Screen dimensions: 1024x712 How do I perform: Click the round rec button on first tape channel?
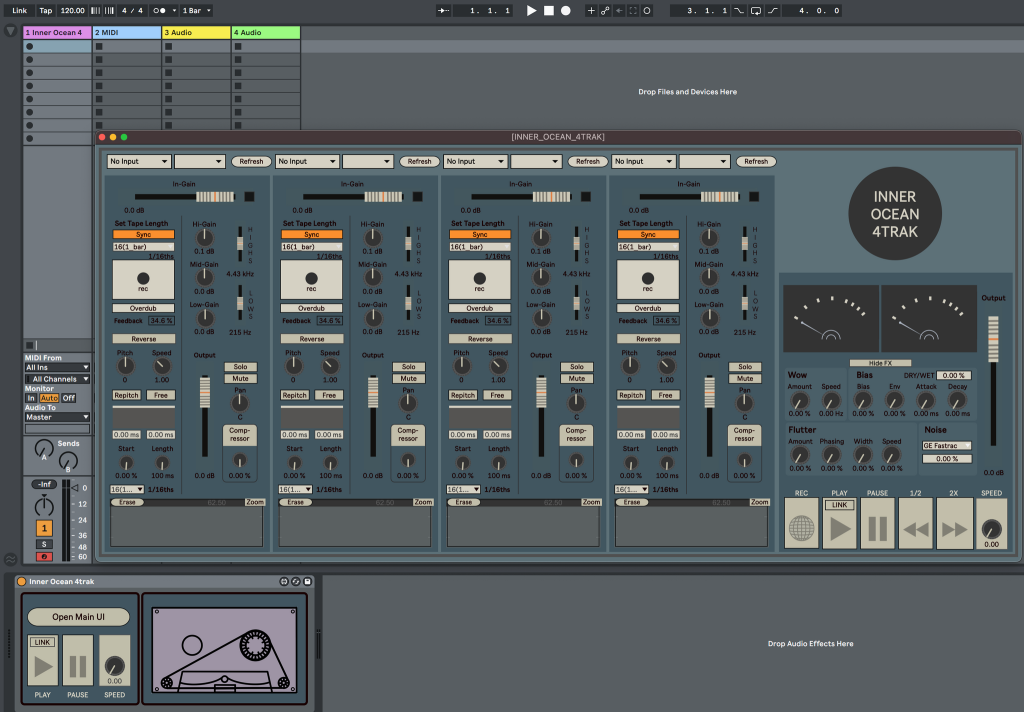tap(143, 277)
